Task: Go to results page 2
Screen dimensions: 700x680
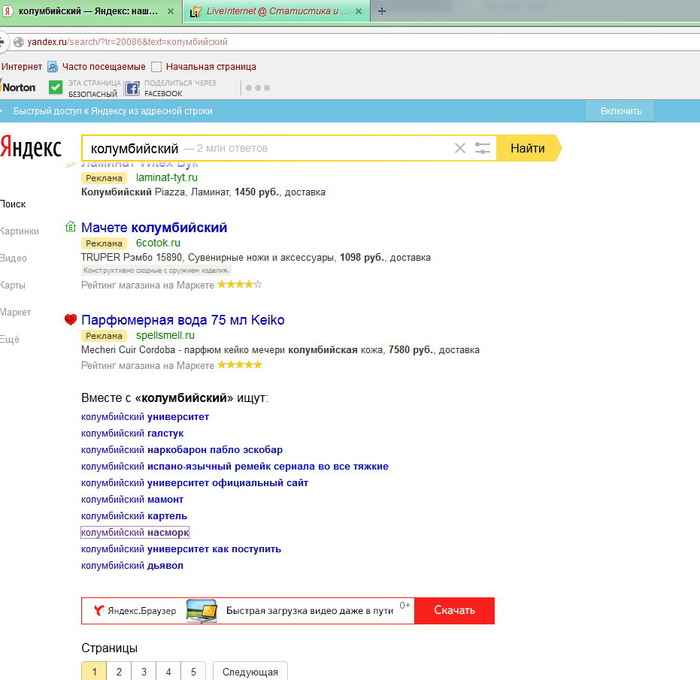Action: pyautogui.click(x=119, y=672)
